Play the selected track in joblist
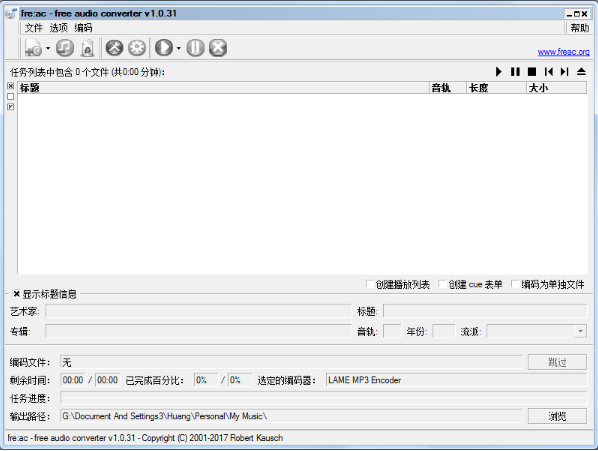The image size is (598, 451). coord(498,72)
